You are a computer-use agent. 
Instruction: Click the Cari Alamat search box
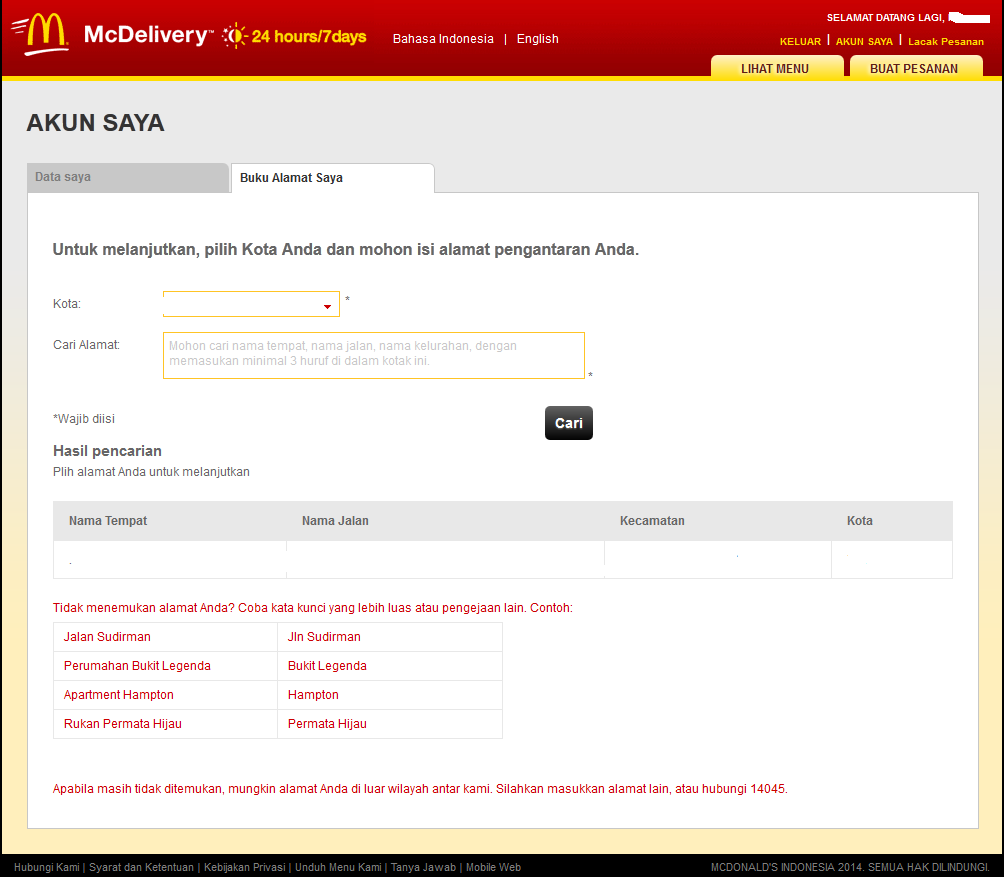point(373,355)
